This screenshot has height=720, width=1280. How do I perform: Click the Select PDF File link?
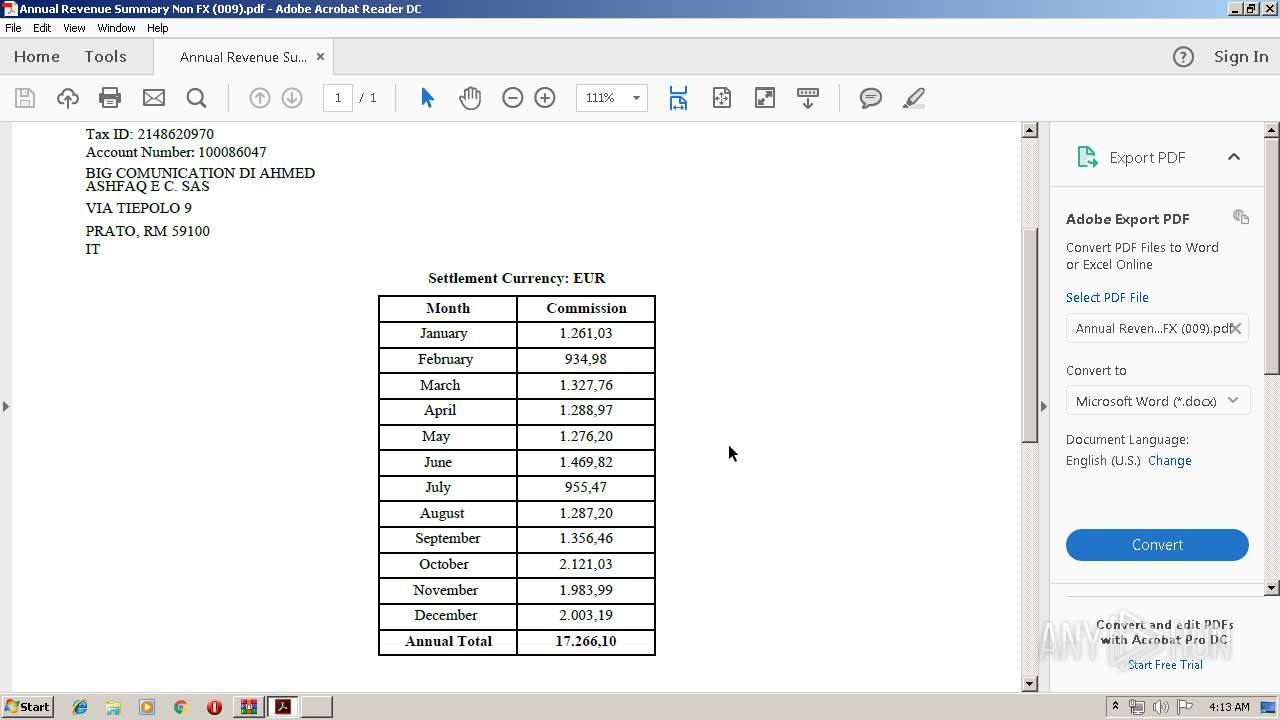pyautogui.click(x=1107, y=298)
